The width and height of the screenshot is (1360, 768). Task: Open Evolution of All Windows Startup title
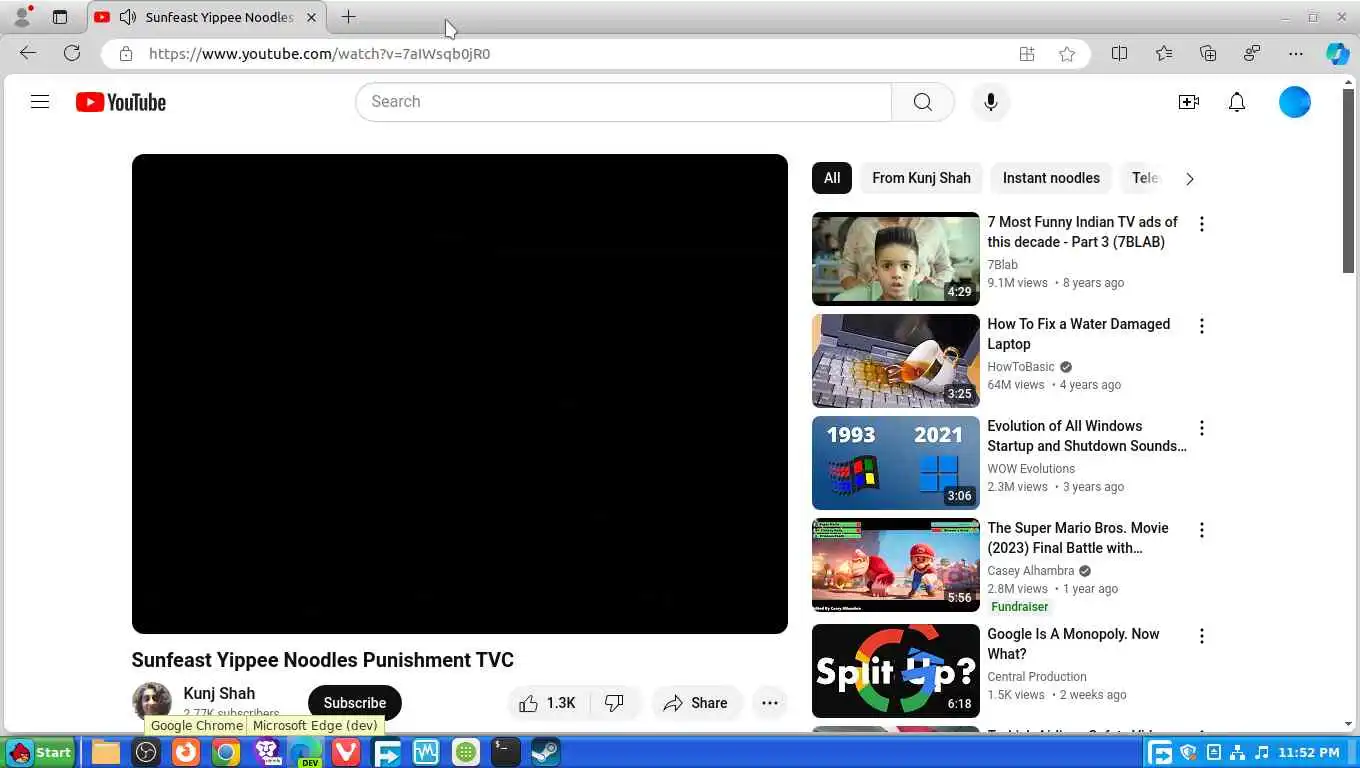(1087, 436)
